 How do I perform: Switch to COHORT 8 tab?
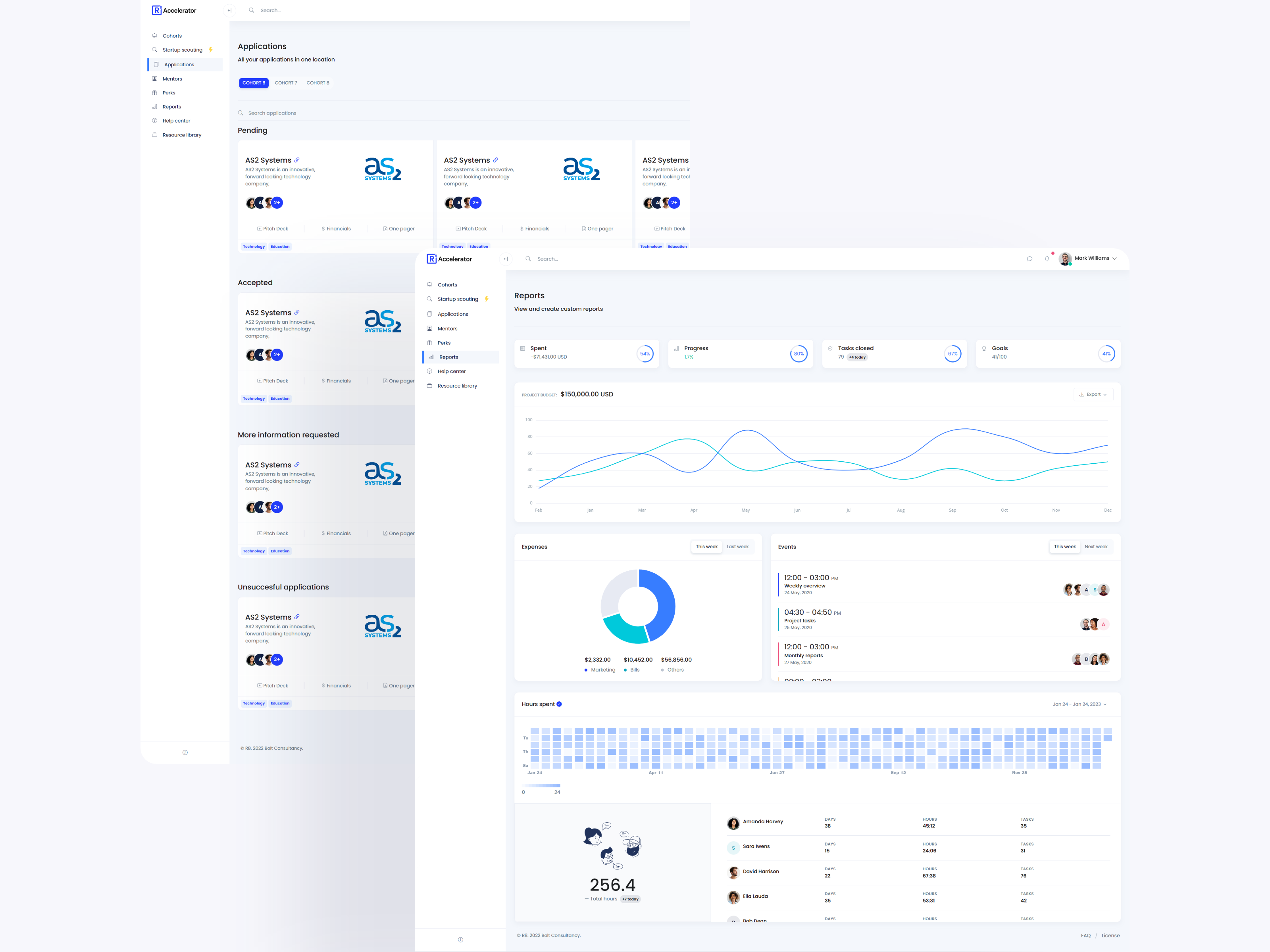pyautogui.click(x=318, y=83)
